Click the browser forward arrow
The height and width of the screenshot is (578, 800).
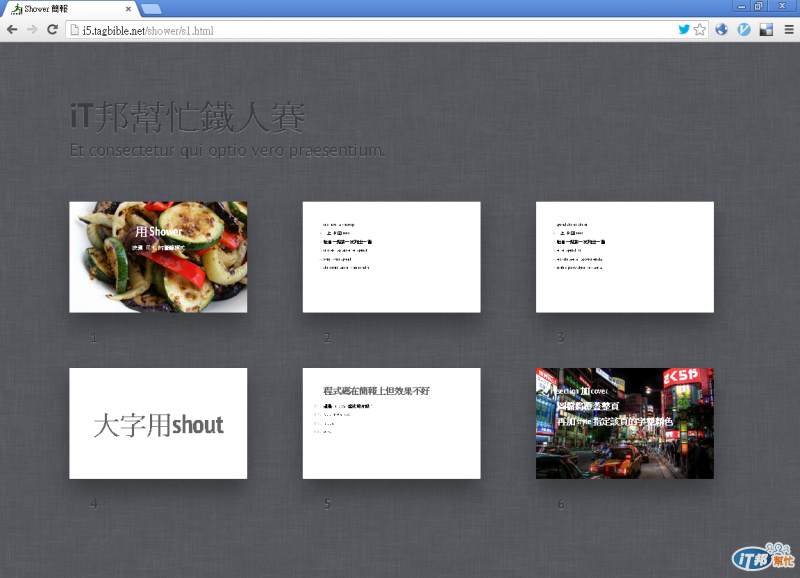point(32,30)
